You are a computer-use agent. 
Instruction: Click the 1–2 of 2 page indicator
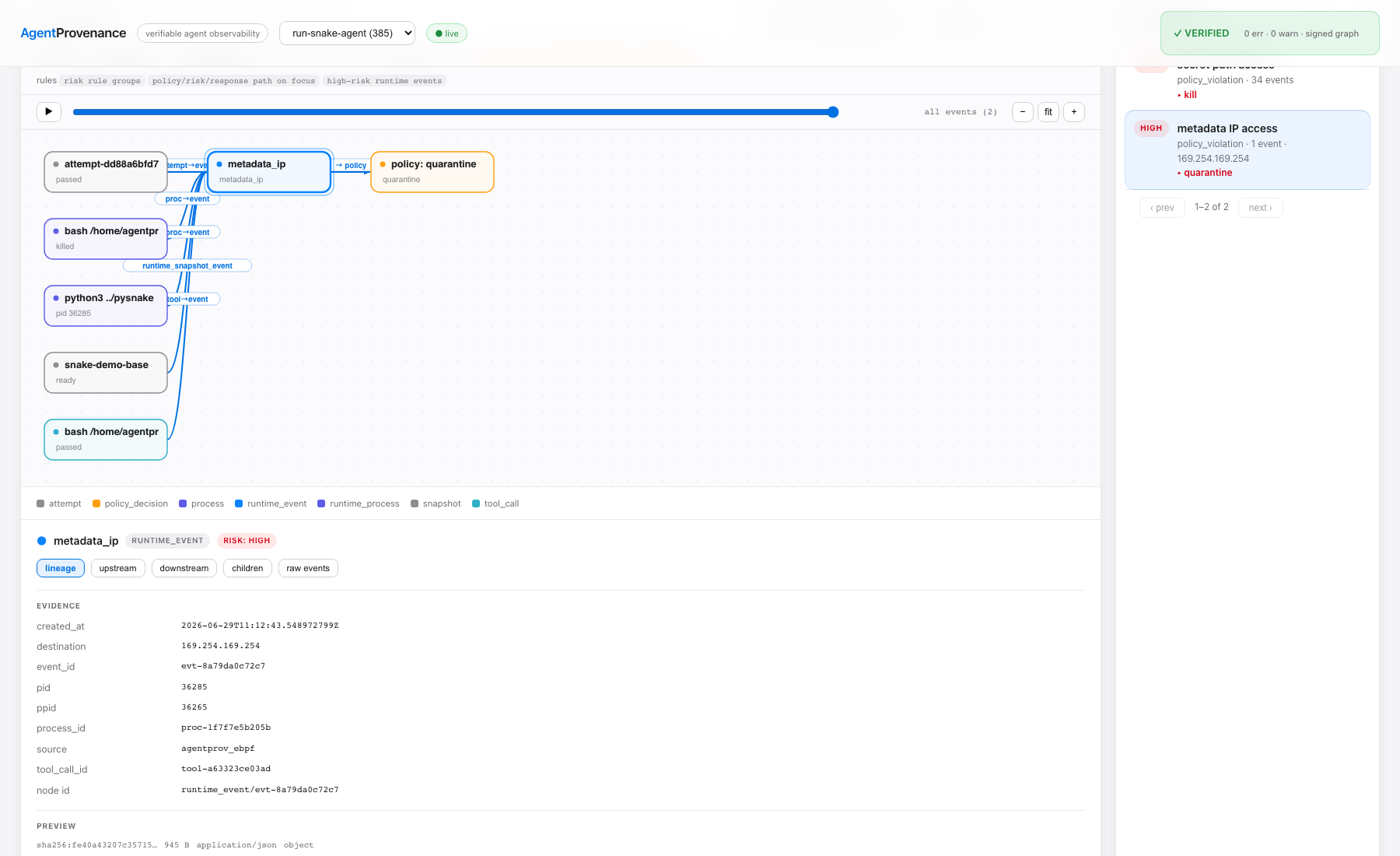tap(1212, 207)
